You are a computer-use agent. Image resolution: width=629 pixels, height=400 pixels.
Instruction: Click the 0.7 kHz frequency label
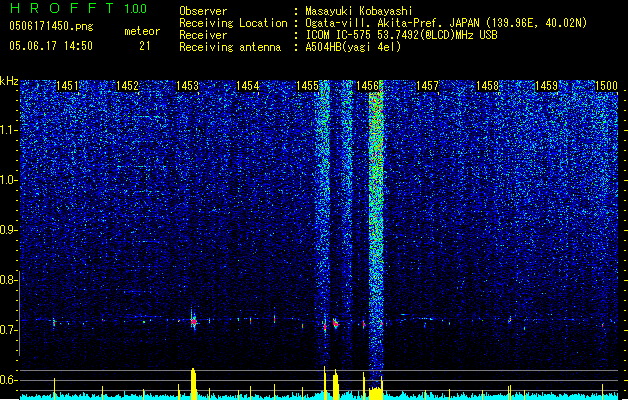9,330
